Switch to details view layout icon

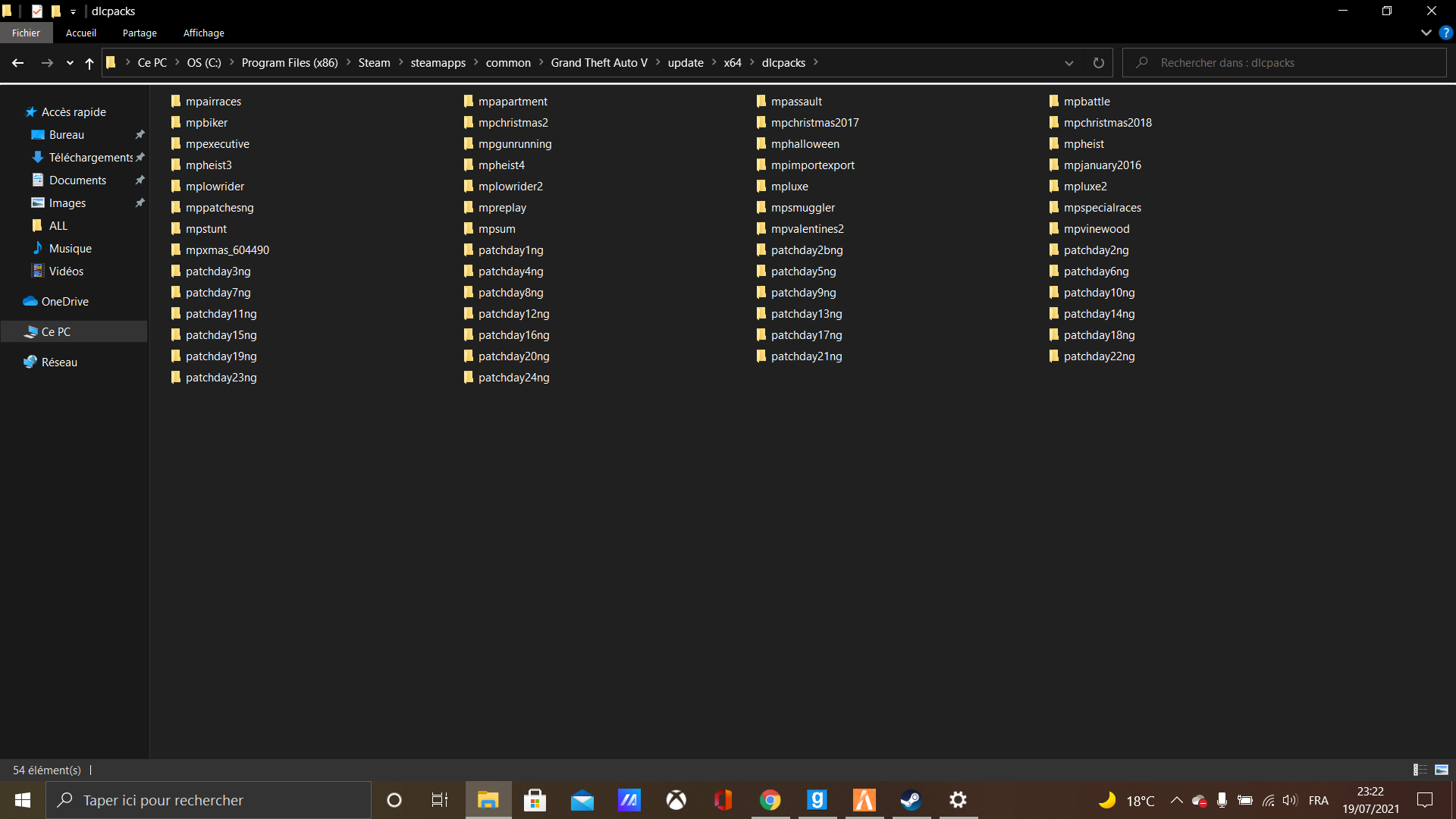tap(1420, 770)
